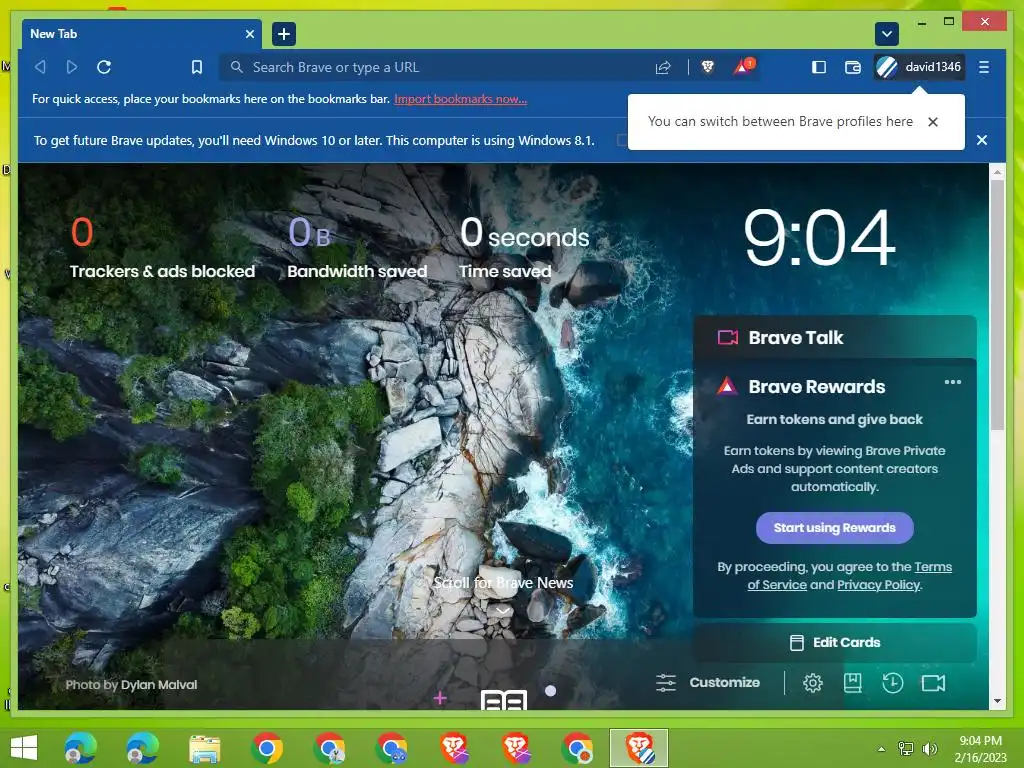
Task: Go back using the browser back arrow
Action: [x=40, y=67]
